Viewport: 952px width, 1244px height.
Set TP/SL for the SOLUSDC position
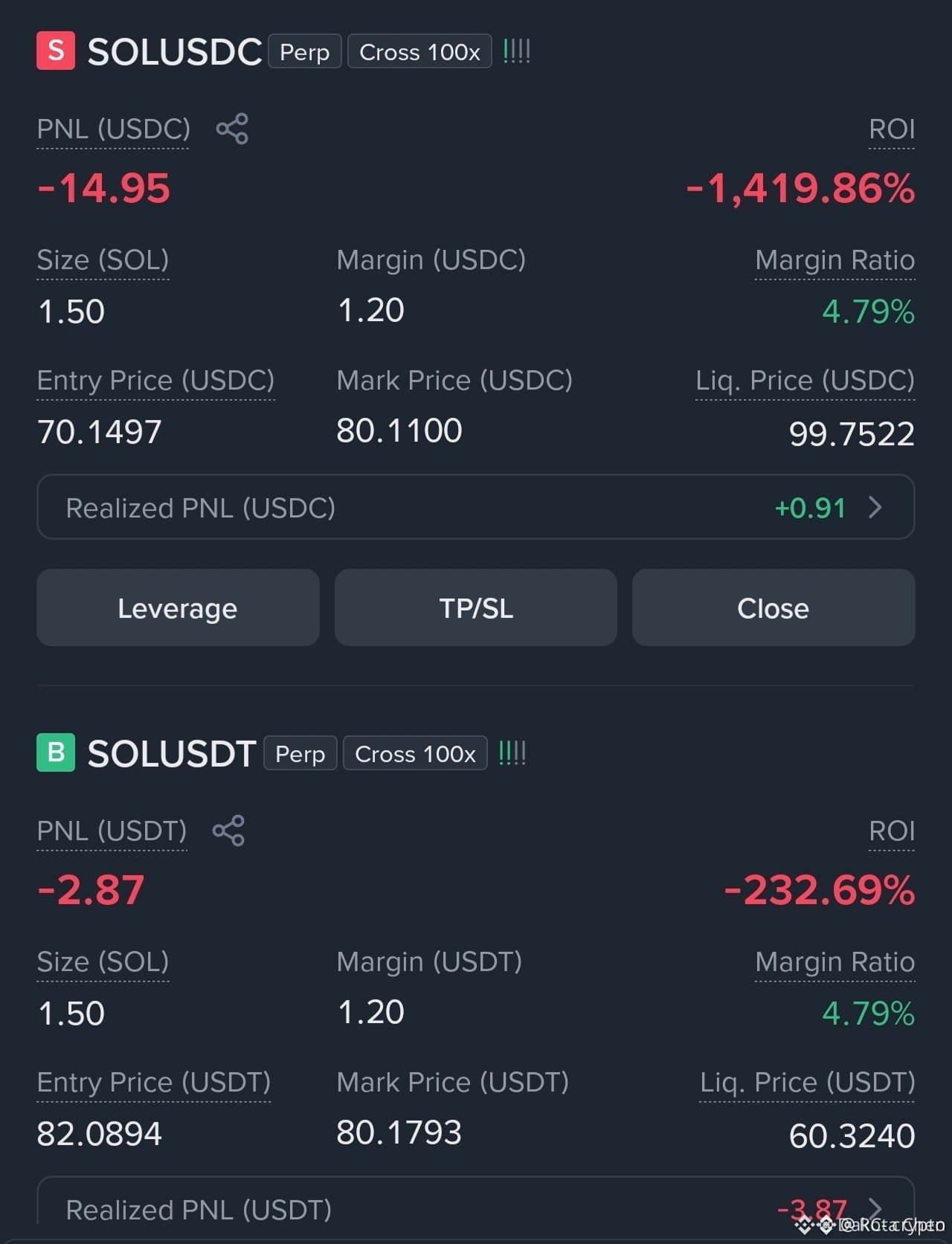476,608
